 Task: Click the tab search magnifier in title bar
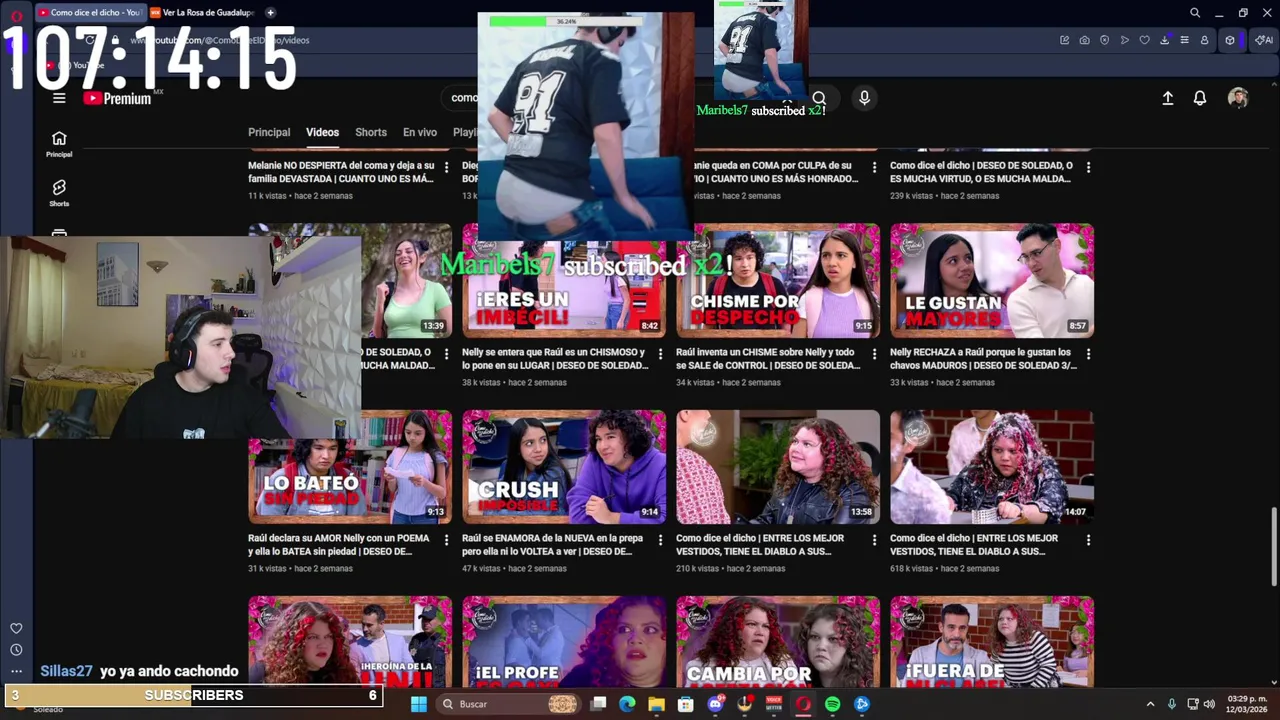tap(1195, 13)
